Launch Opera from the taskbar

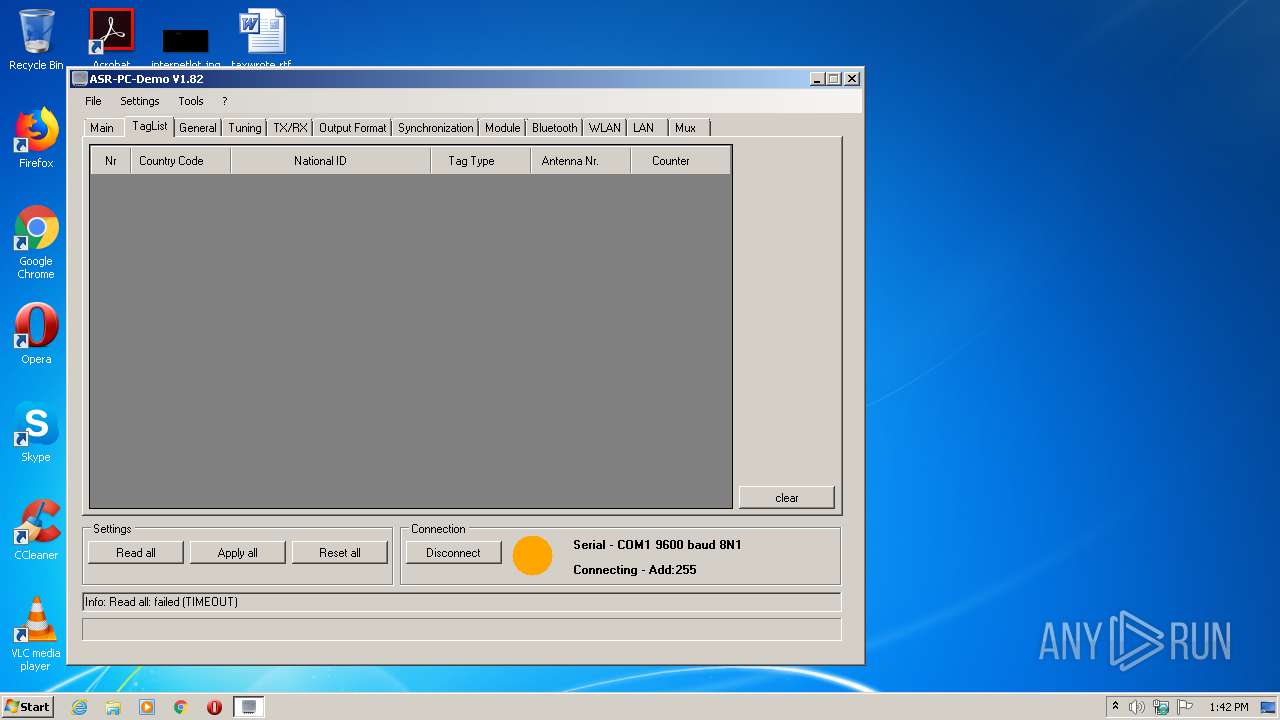(x=214, y=707)
